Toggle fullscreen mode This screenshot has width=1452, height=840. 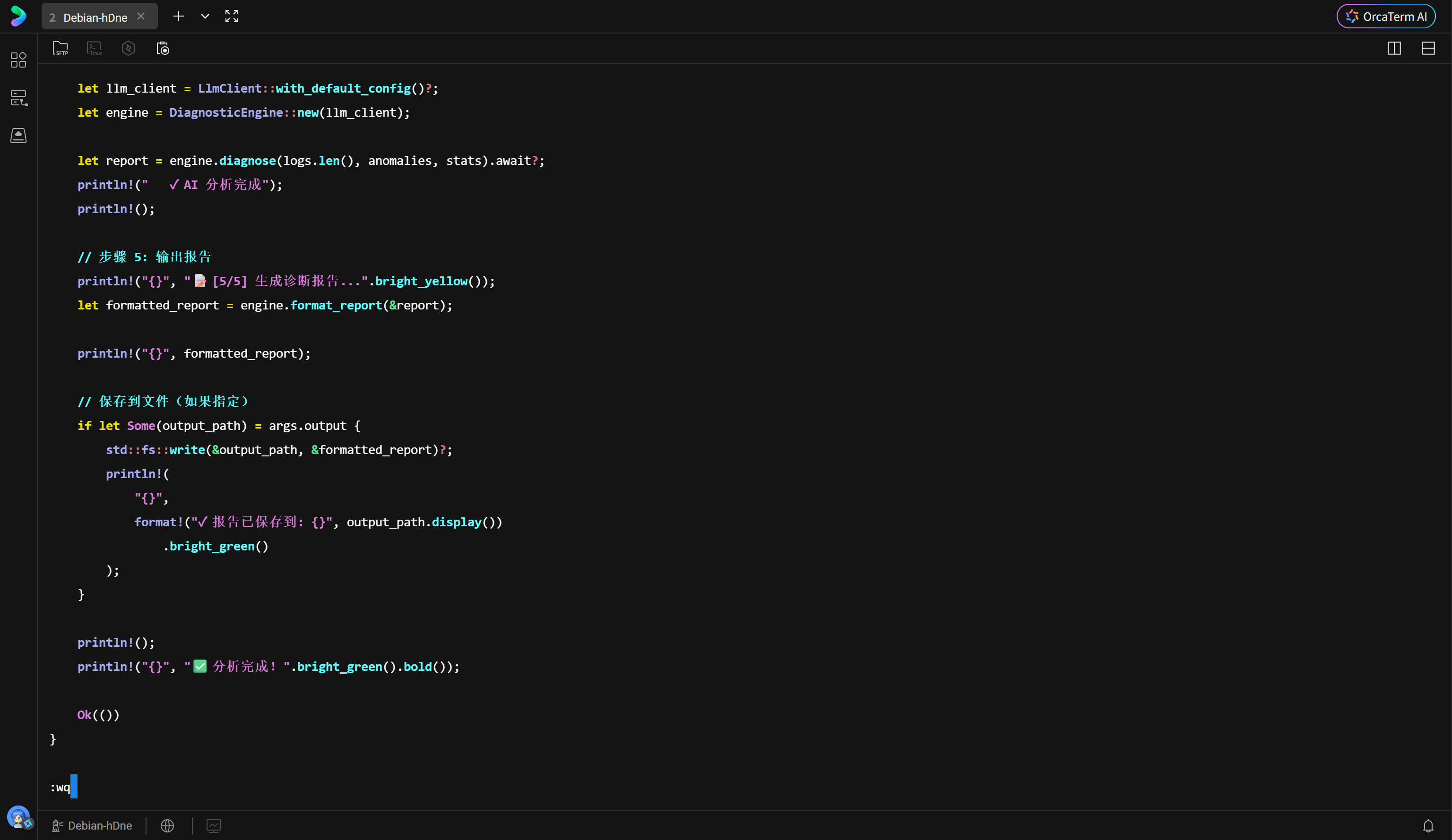pos(232,16)
